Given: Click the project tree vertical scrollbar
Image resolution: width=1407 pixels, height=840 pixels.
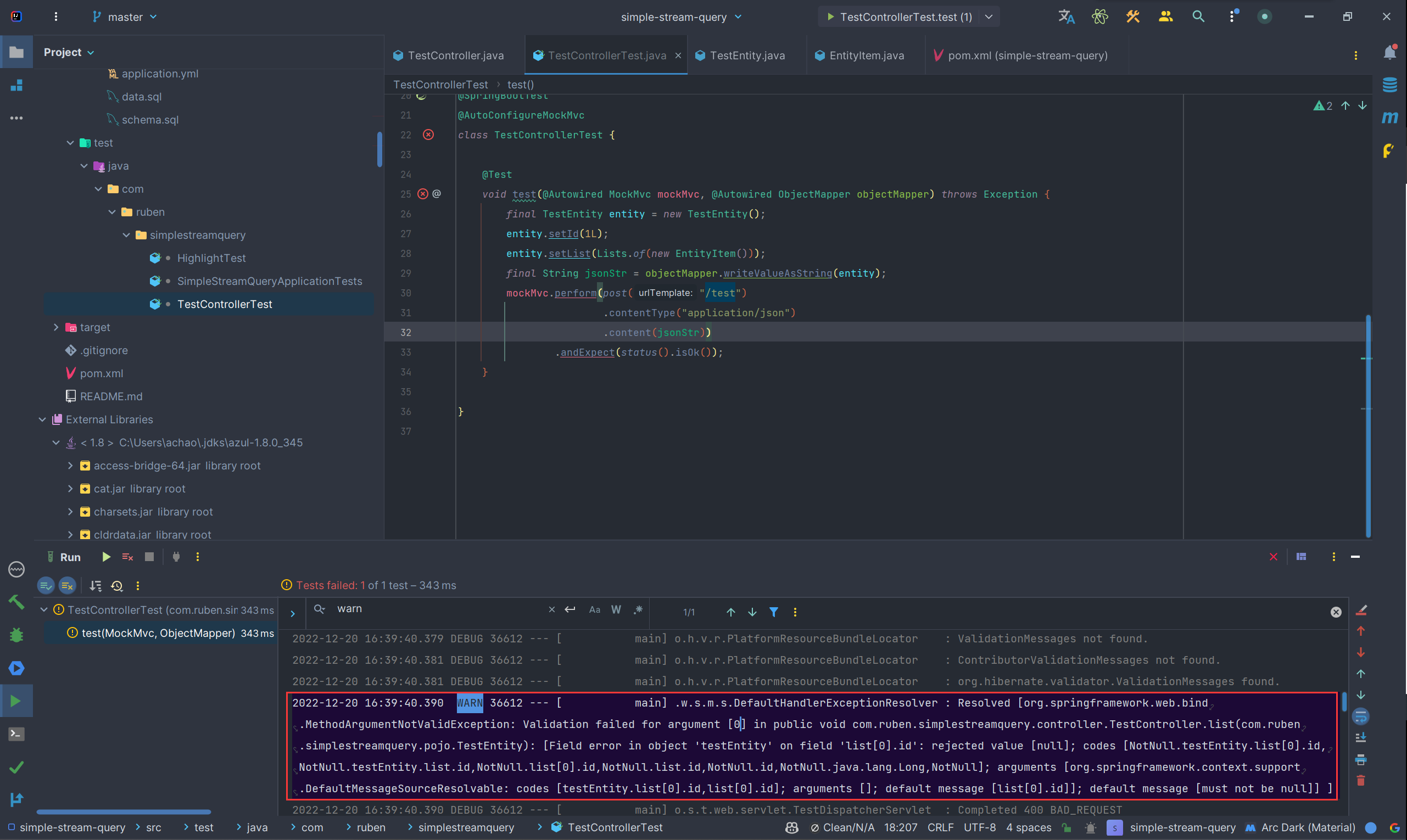Looking at the screenshot, I should (379, 149).
